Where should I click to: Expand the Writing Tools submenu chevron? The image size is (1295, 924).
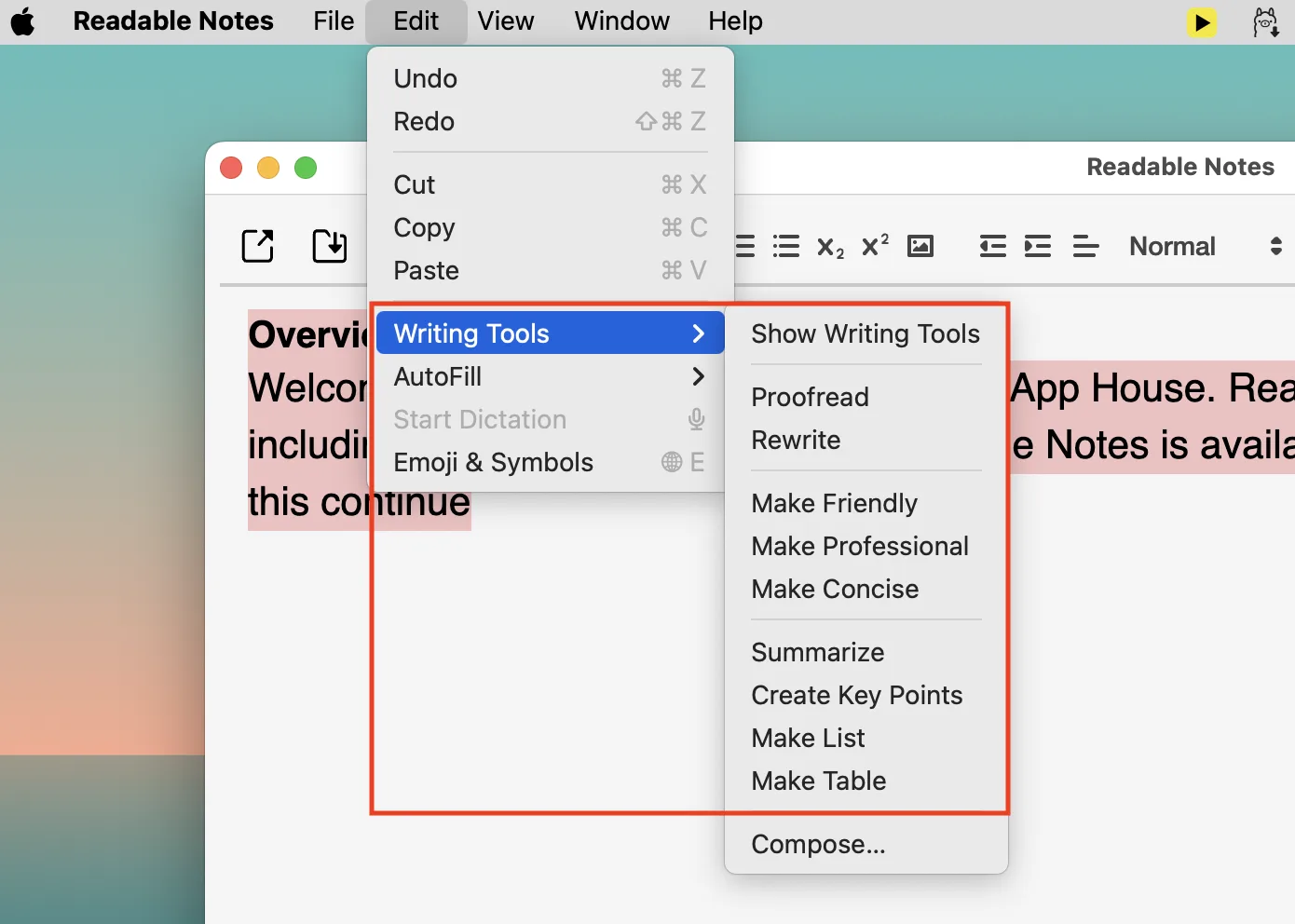698,333
